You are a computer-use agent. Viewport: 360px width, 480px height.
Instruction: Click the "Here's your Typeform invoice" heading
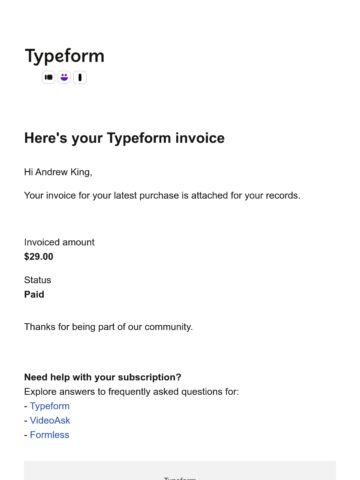click(x=124, y=138)
